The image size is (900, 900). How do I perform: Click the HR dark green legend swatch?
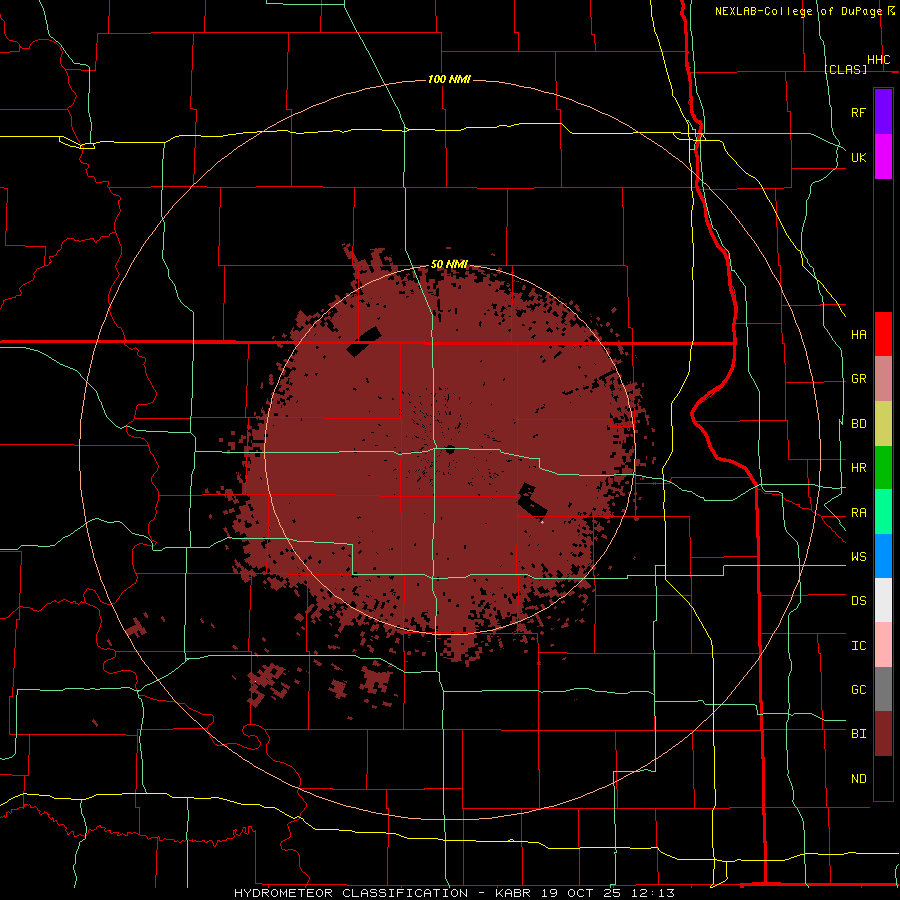pyautogui.click(x=883, y=468)
